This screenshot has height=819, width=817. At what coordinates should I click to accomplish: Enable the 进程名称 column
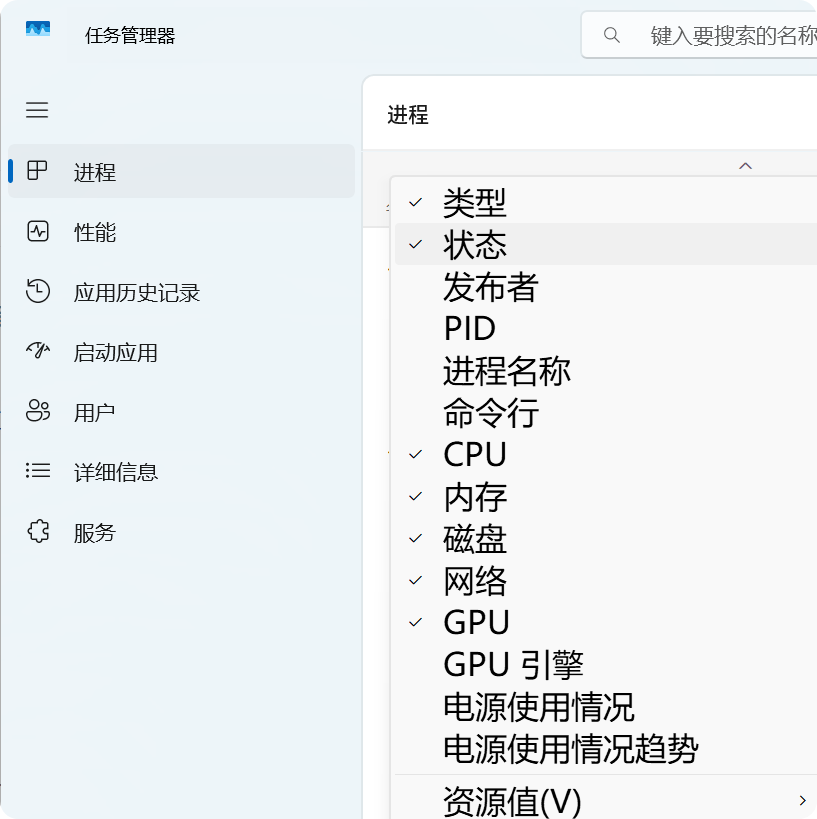(606, 370)
